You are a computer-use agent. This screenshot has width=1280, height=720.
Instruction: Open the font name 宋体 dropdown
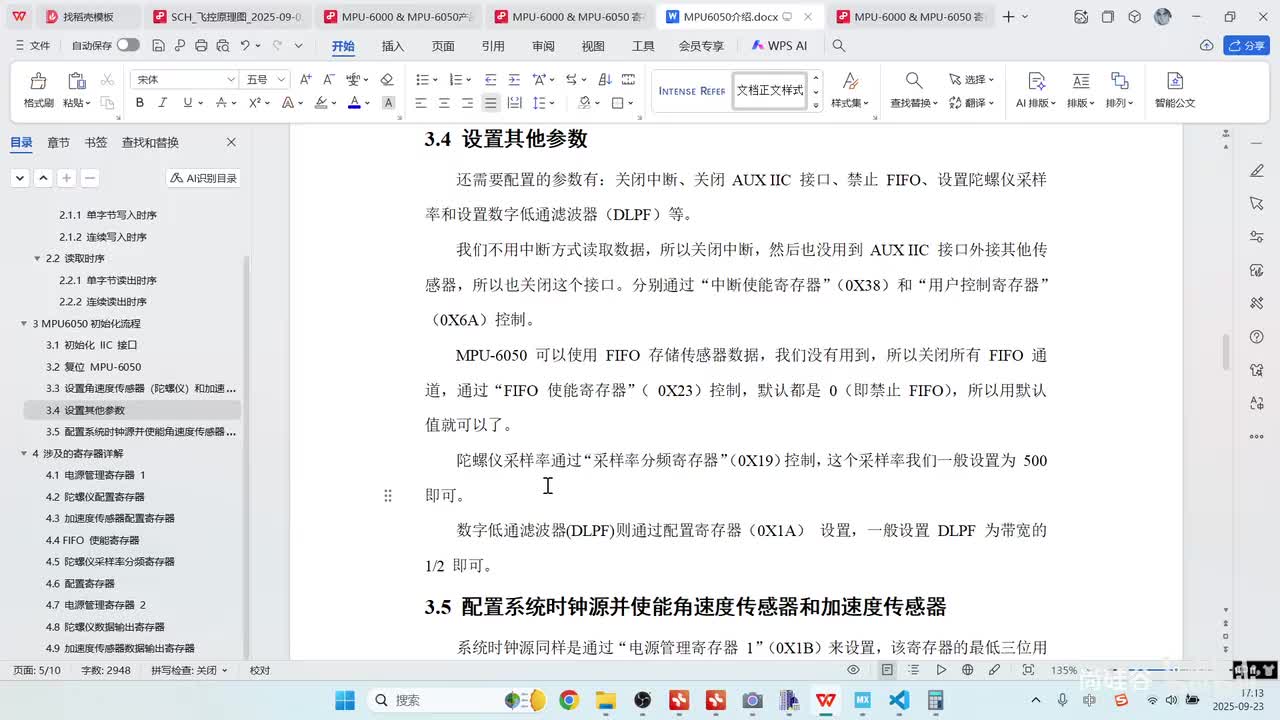click(231, 79)
